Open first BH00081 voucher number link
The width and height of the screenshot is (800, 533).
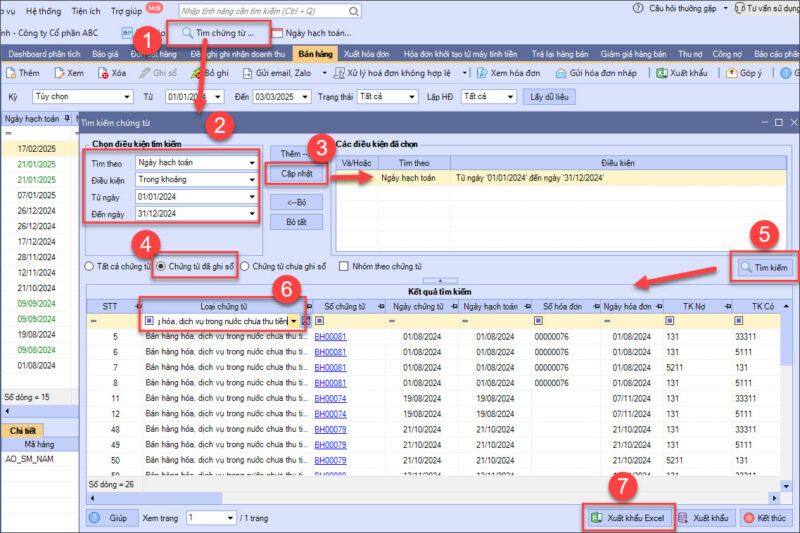coord(329,337)
